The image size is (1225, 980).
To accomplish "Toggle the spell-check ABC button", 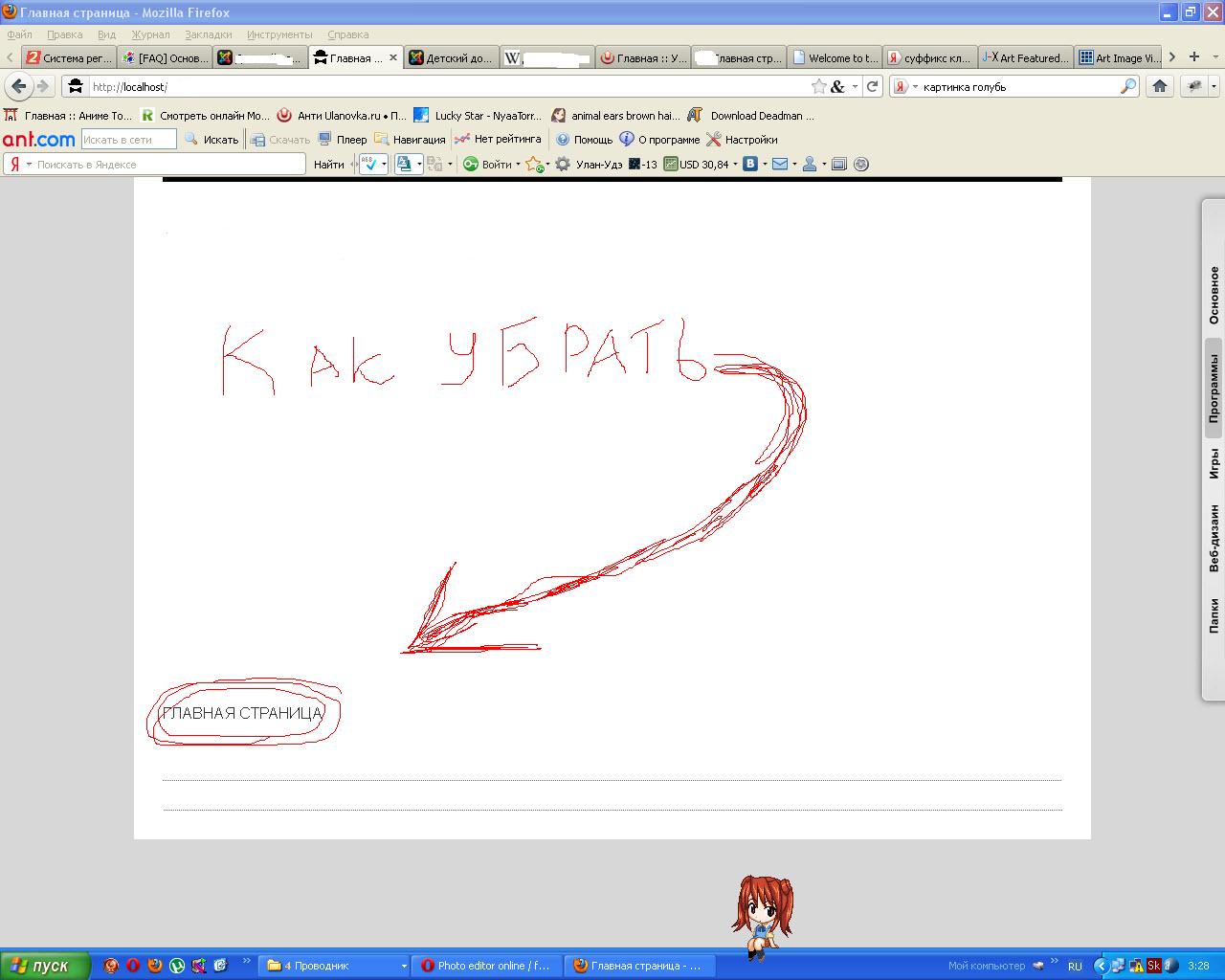I will point(369,165).
